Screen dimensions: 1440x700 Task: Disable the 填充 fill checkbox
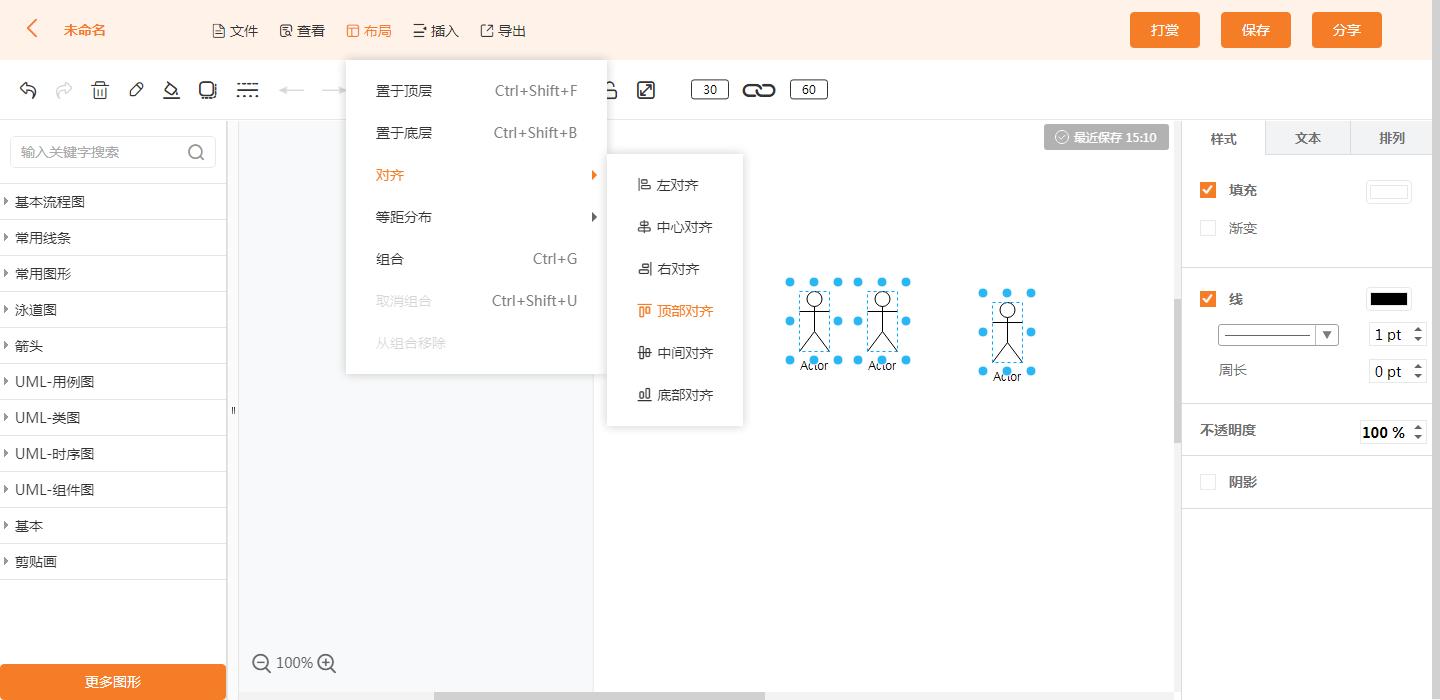(x=1208, y=189)
